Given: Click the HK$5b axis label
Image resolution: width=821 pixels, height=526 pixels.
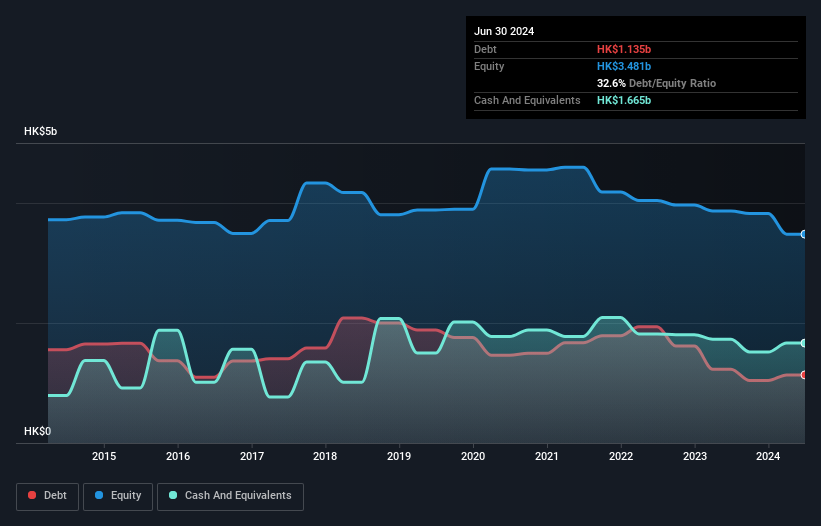Looking at the screenshot, I should (x=40, y=131).
